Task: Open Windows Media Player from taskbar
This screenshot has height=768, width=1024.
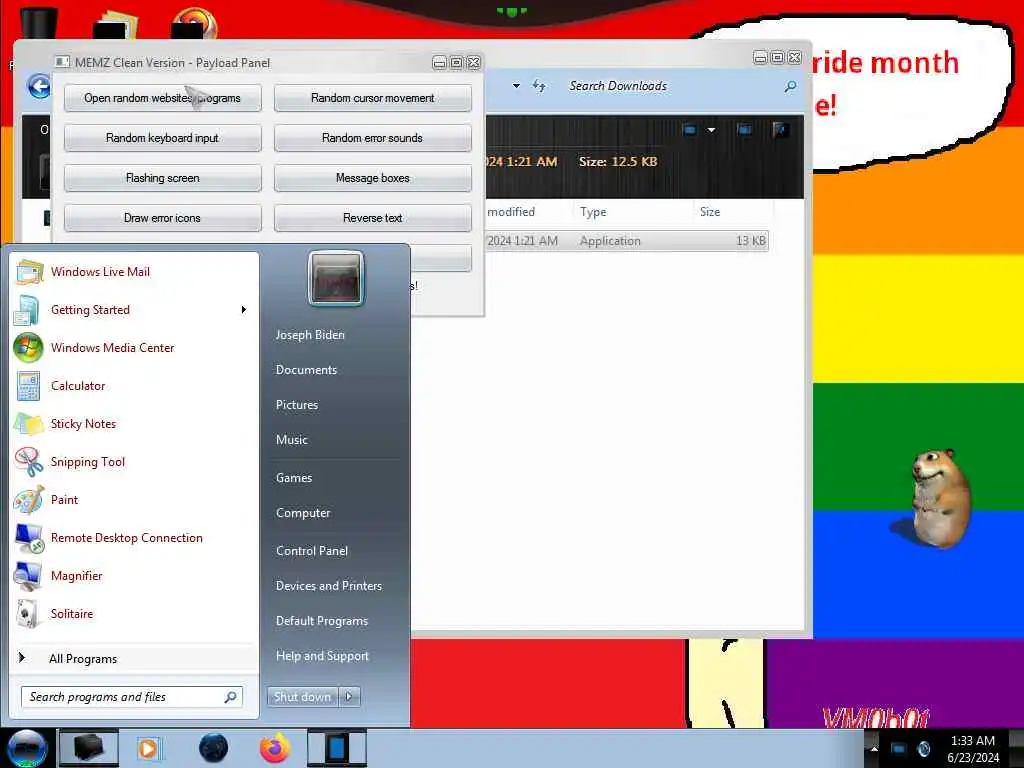Action: coord(148,748)
